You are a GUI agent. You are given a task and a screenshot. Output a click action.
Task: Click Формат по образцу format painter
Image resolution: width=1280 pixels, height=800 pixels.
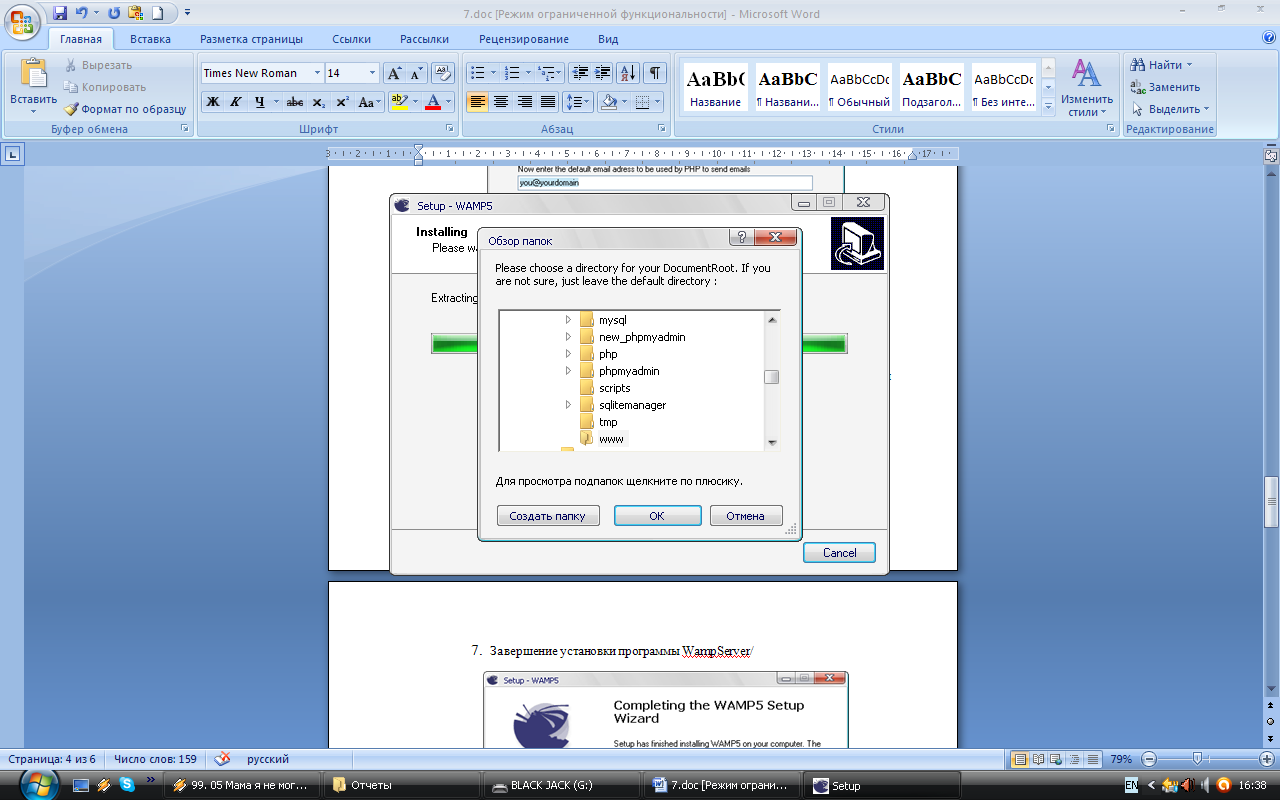[x=125, y=109]
